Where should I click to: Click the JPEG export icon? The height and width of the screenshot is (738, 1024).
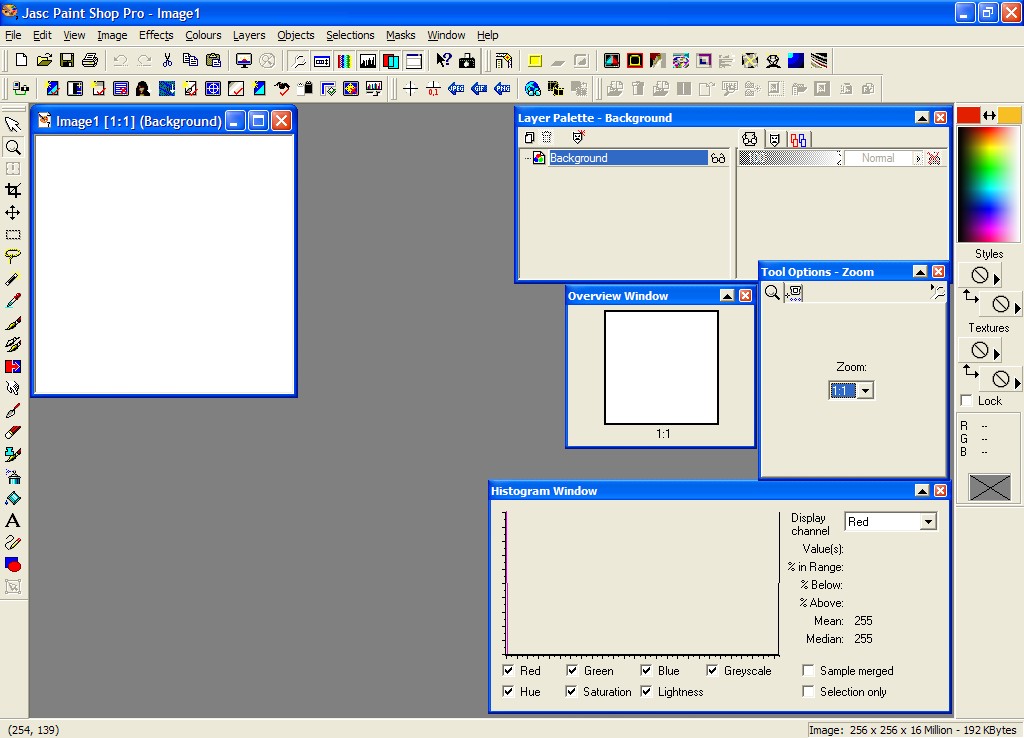click(456, 89)
